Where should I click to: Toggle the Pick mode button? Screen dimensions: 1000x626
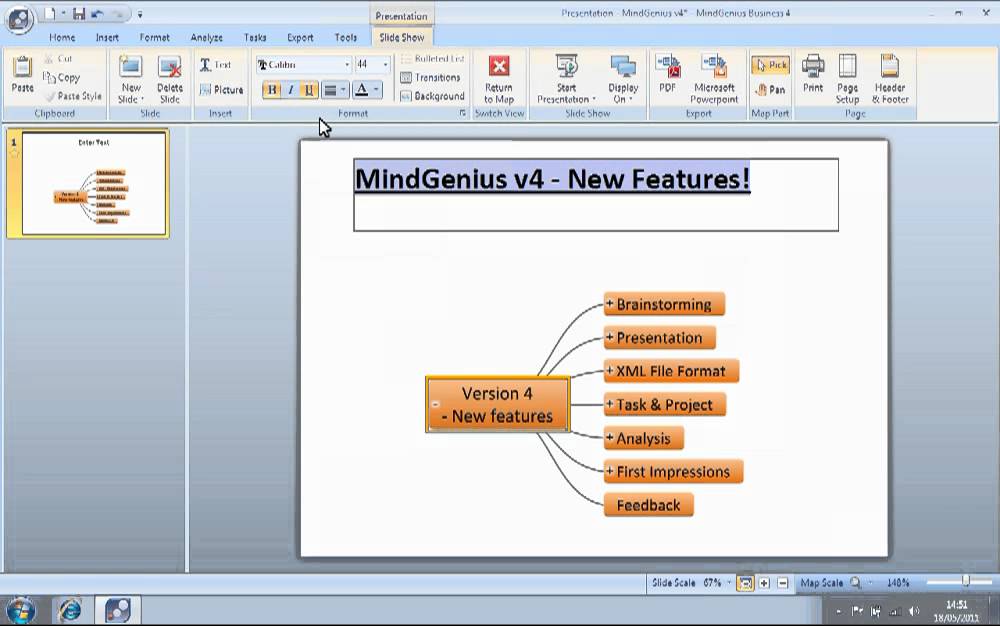(x=770, y=64)
